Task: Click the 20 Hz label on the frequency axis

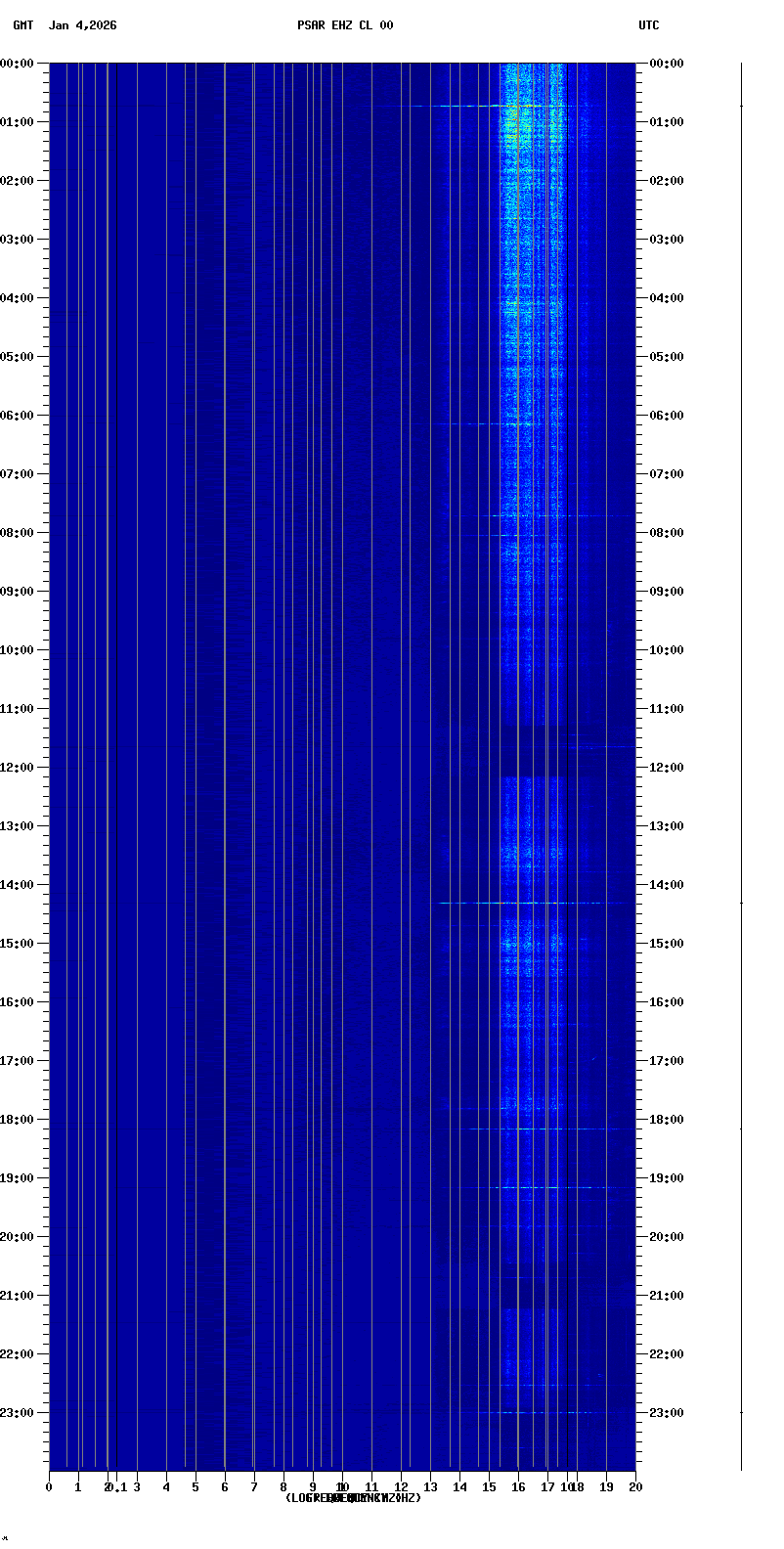Action: pos(635,1487)
